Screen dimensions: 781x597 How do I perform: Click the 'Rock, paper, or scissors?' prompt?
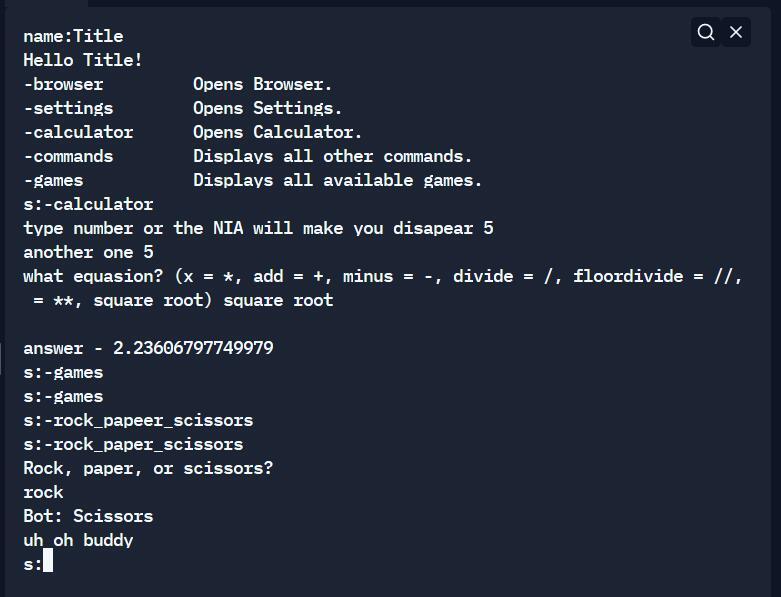tap(148, 469)
